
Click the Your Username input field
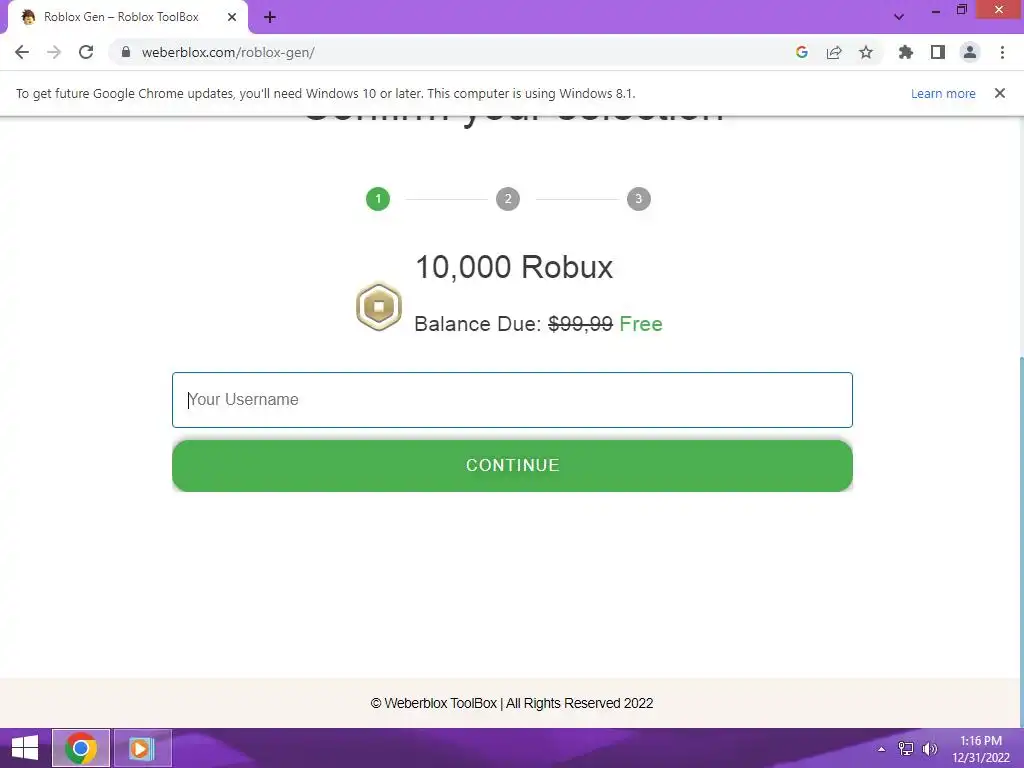point(512,400)
